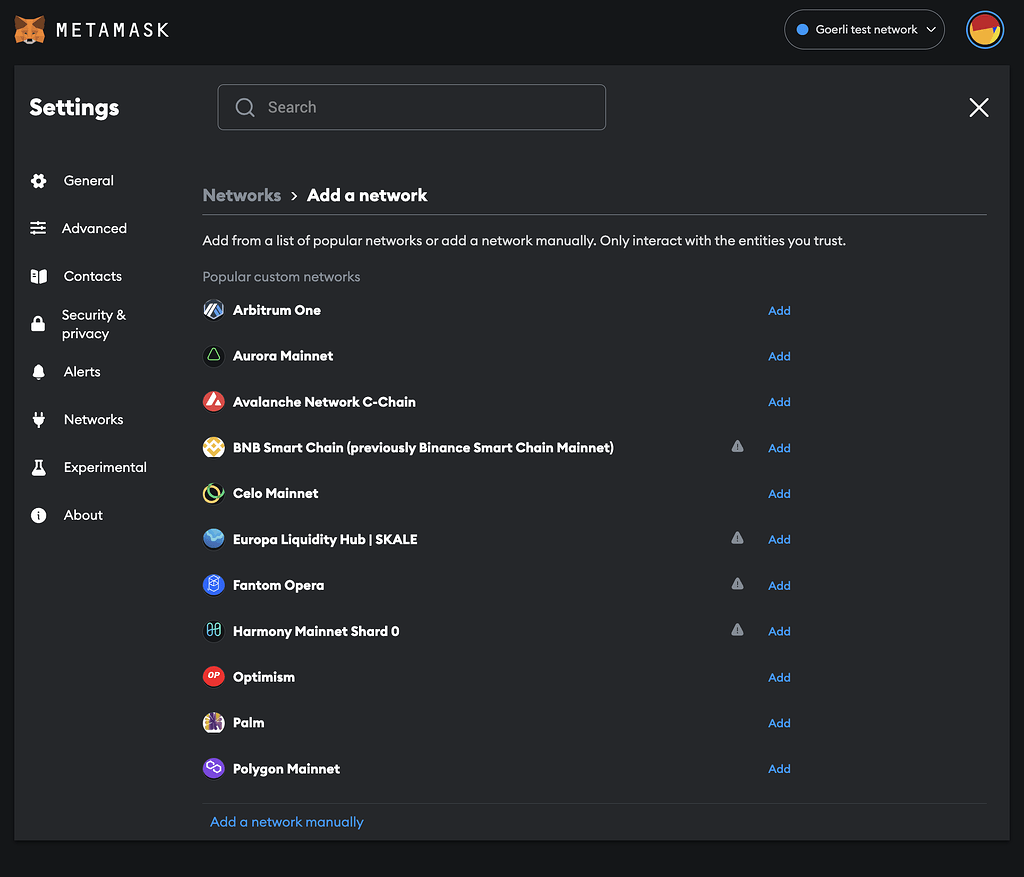The image size is (1024, 877).
Task: Switch to the Contacts settings section
Action: pyautogui.click(x=93, y=276)
